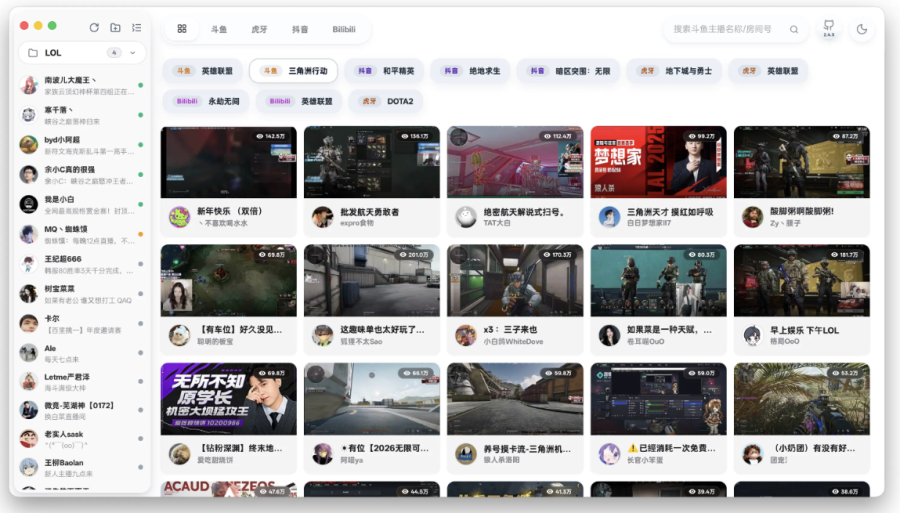Select the Bilibili 永劫无间 category chip
Screen dimensions: 900x513
click(206, 101)
